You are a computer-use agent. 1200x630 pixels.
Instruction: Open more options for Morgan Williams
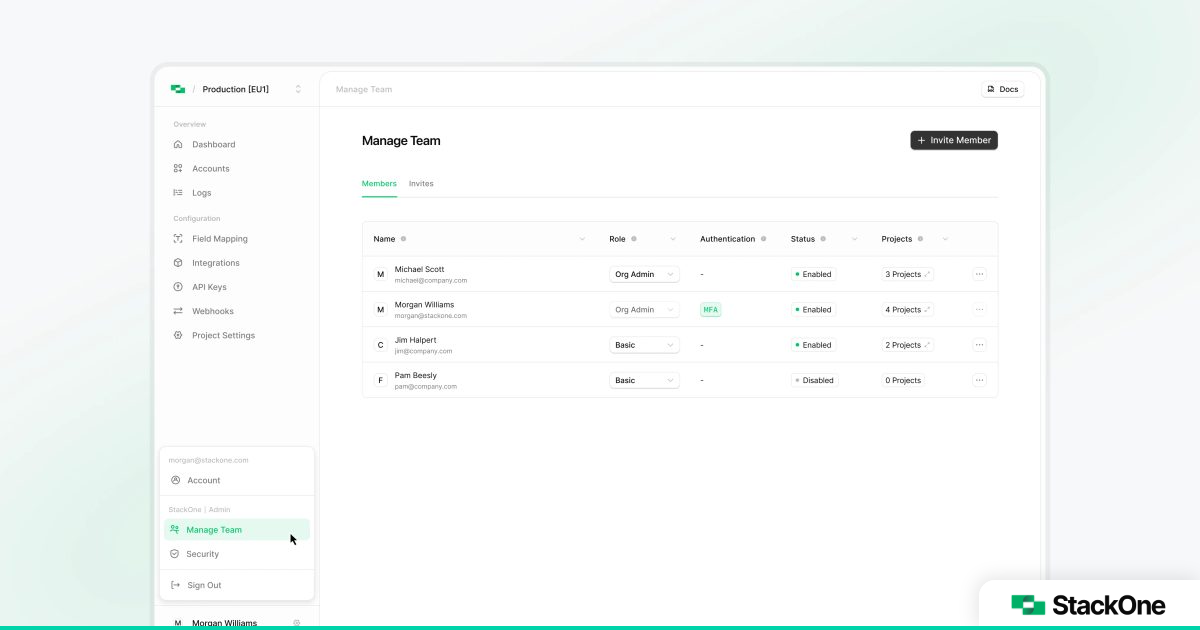pyautogui.click(x=979, y=310)
